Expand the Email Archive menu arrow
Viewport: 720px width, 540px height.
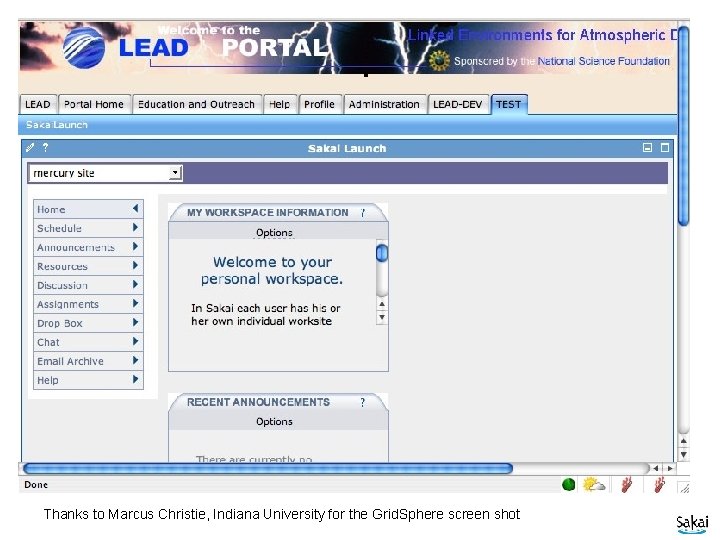pyautogui.click(x=135, y=360)
